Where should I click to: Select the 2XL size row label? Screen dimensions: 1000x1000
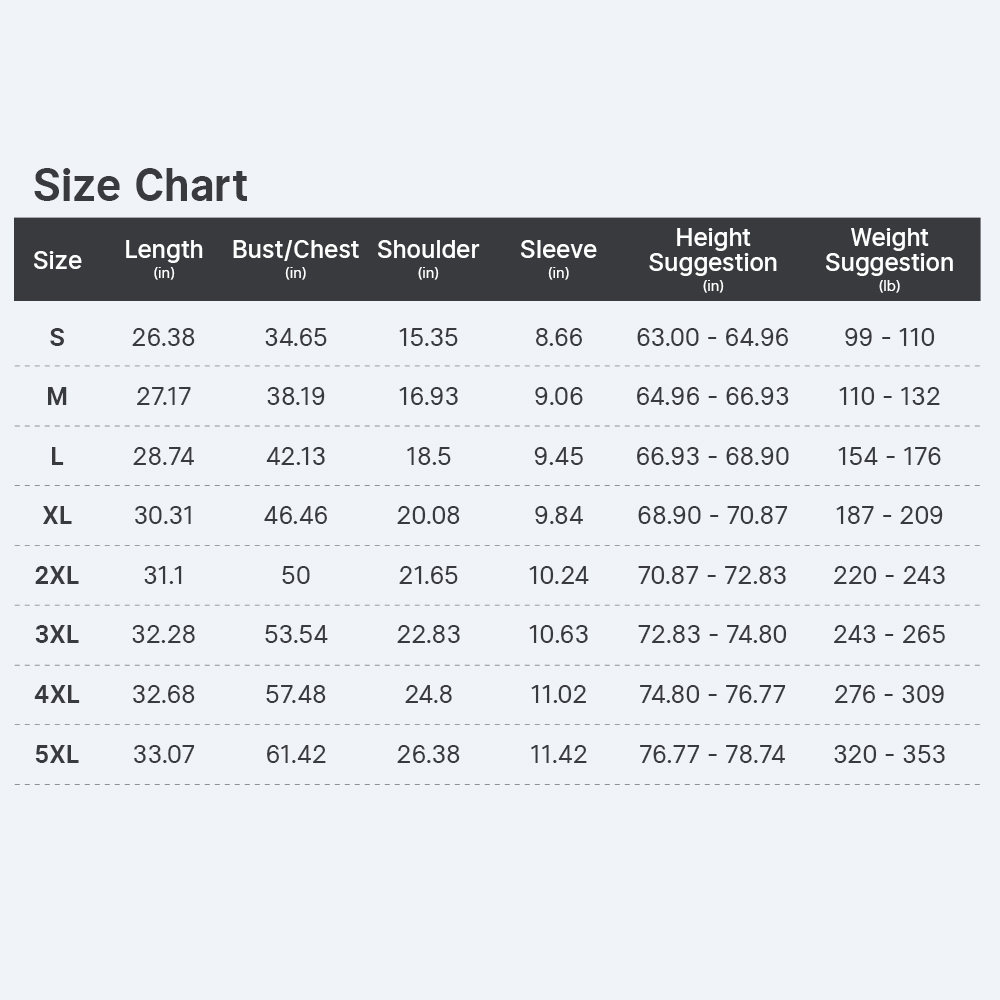57,575
